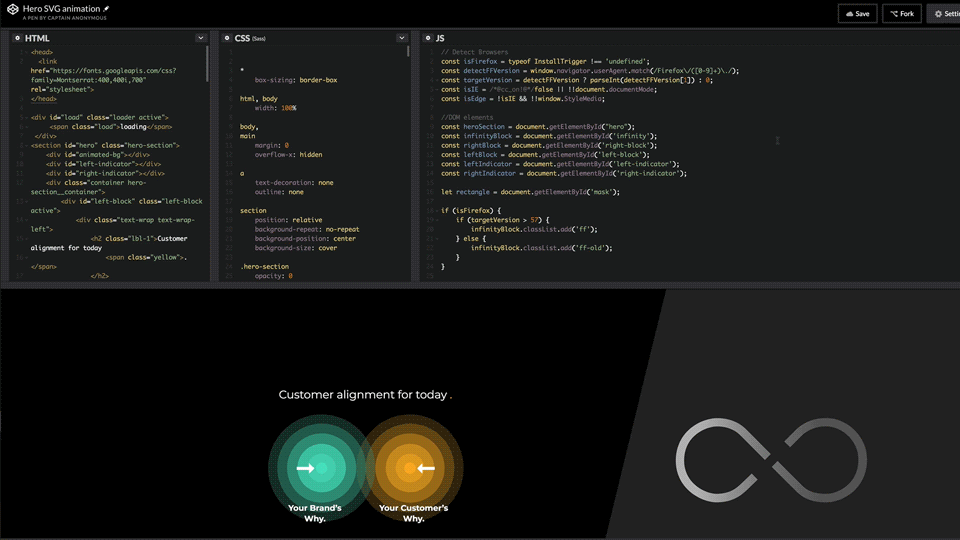960x540 pixels.
Task: Expand the CSS panel dropdown arrow
Action: [402, 38]
